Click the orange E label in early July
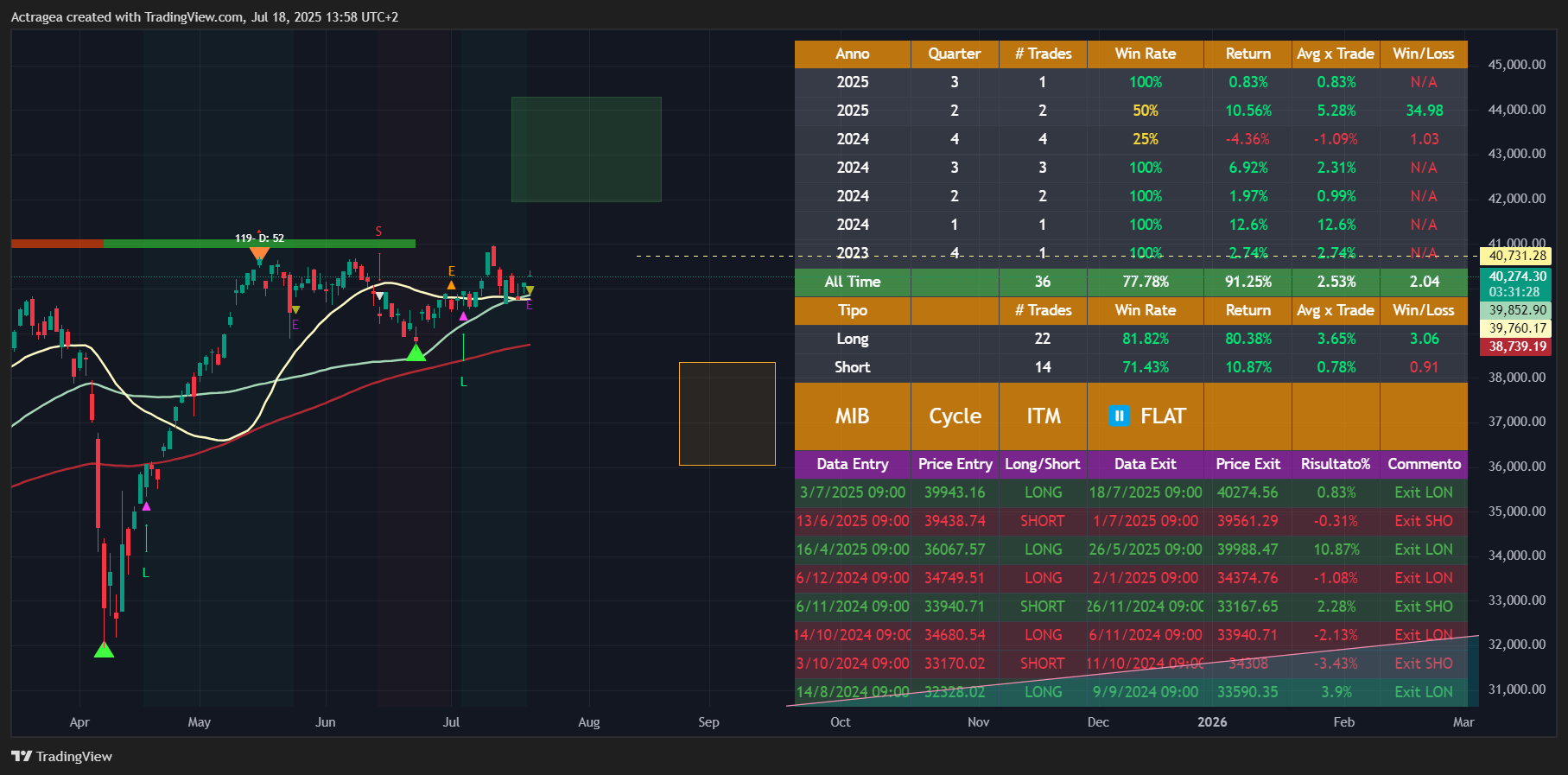The height and width of the screenshot is (775, 1568). (451, 271)
